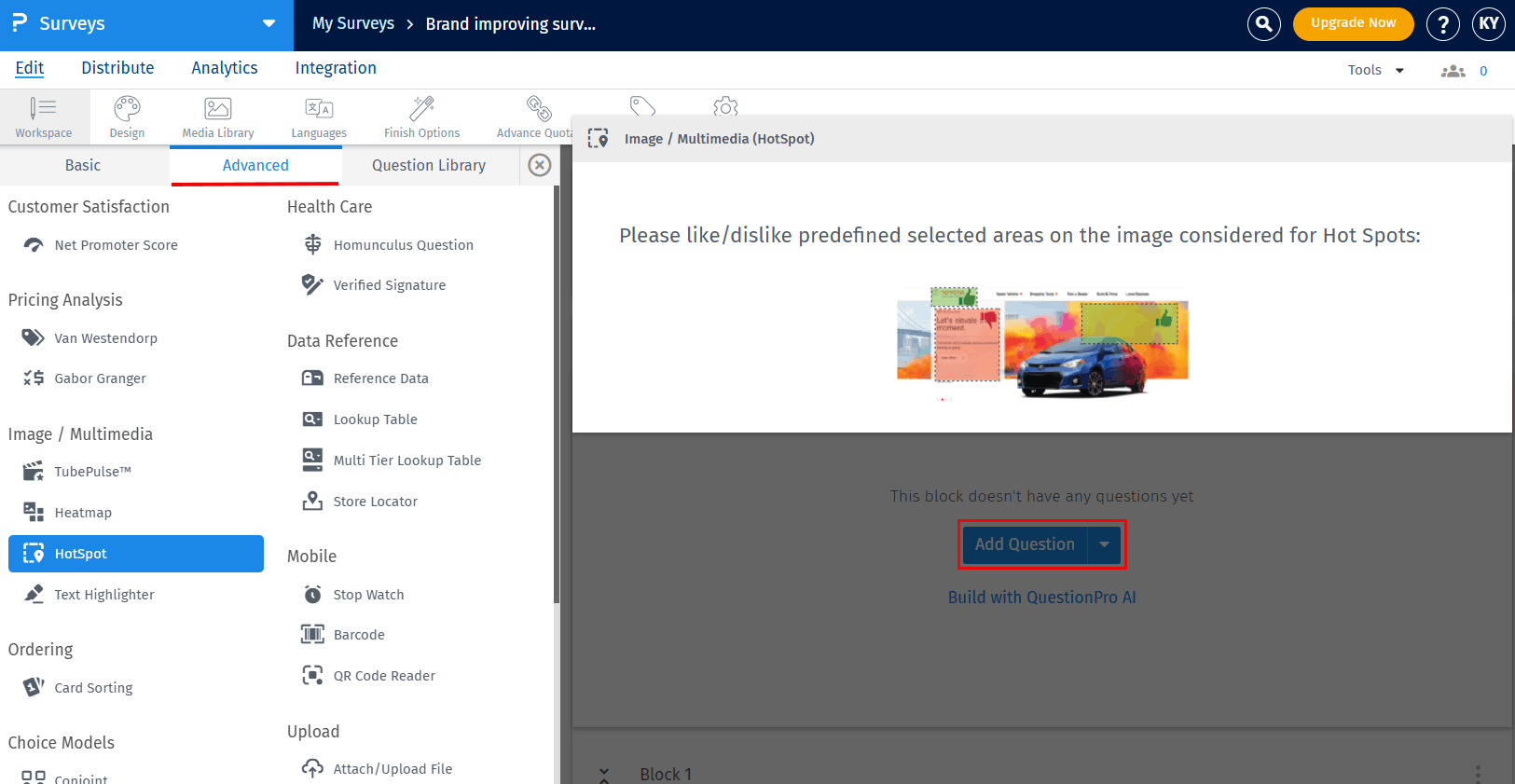The height and width of the screenshot is (784, 1515).
Task: Click the HotSpot preview image
Action: pyautogui.click(x=1042, y=344)
